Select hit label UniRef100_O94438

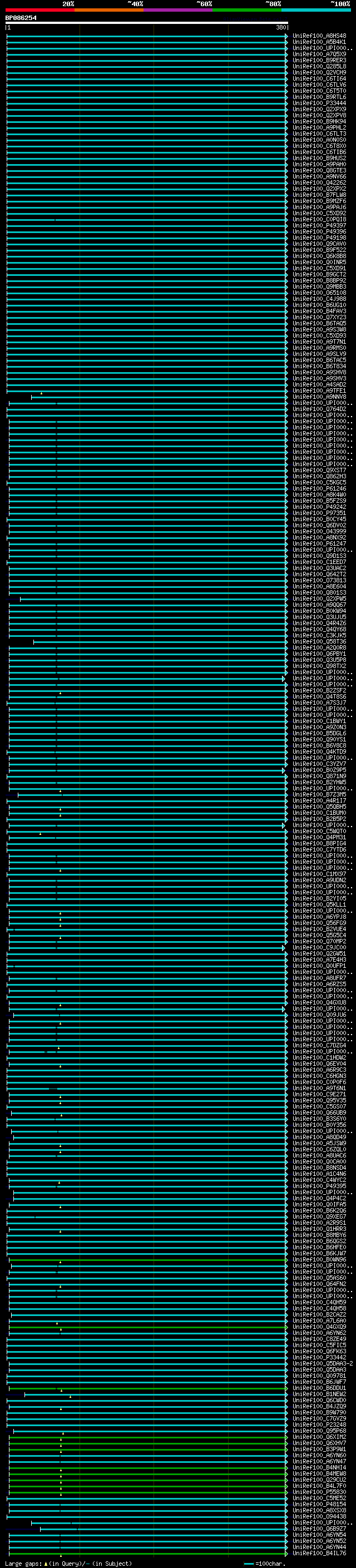point(319,1516)
